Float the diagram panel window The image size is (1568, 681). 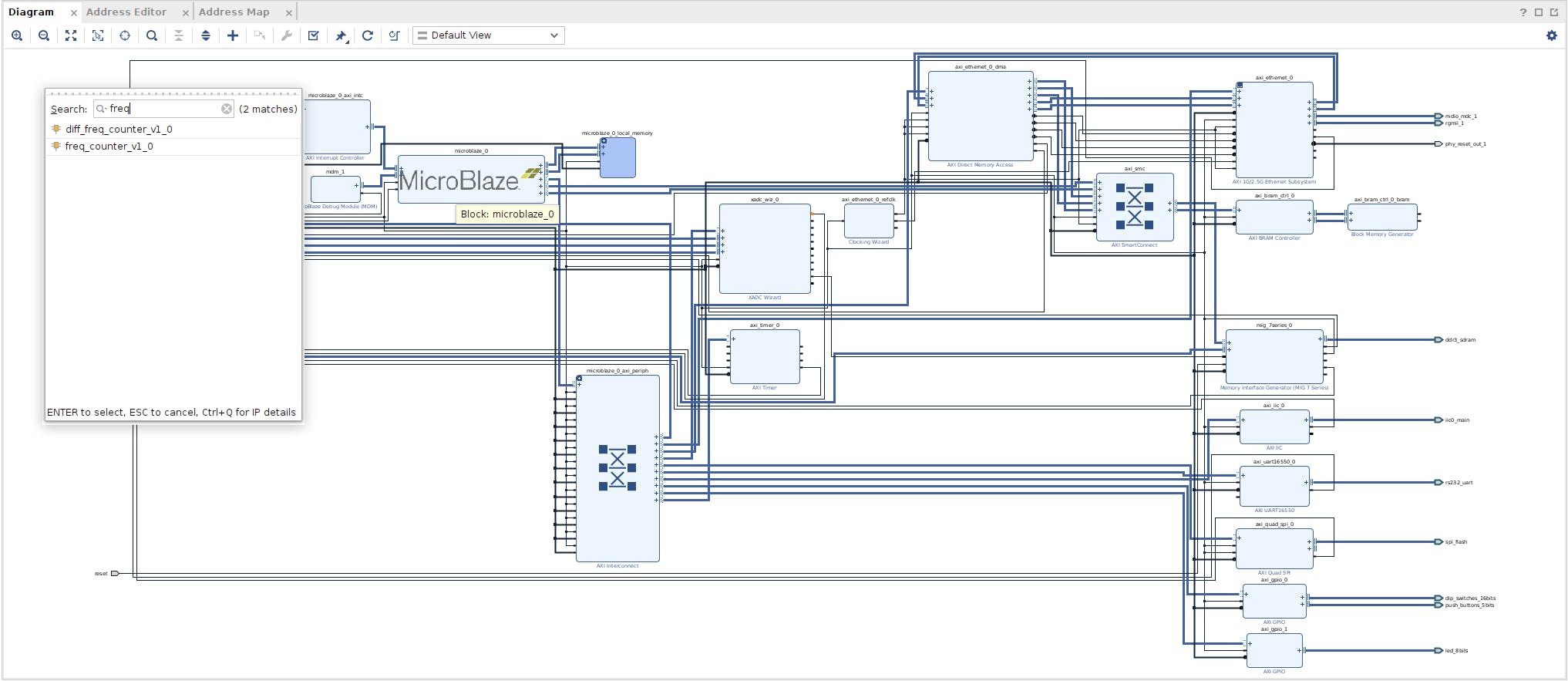pyautogui.click(x=1553, y=12)
